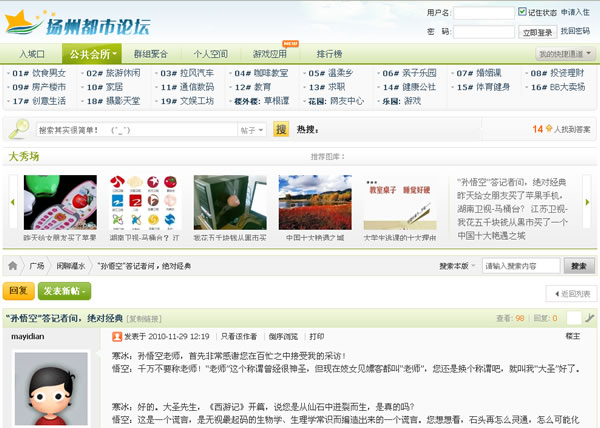Open forum 18# 摄影天堂

point(113,101)
